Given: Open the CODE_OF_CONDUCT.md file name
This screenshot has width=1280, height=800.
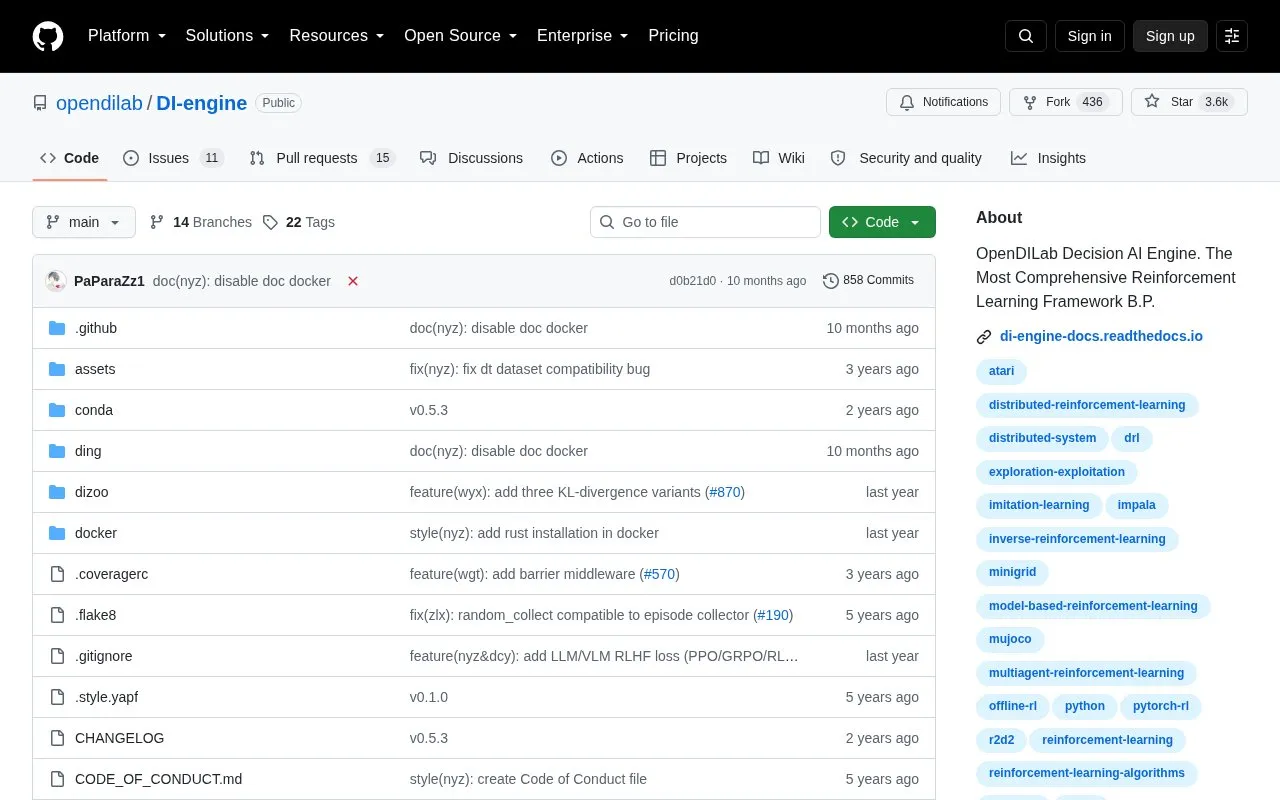Looking at the screenshot, I should tap(158, 779).
